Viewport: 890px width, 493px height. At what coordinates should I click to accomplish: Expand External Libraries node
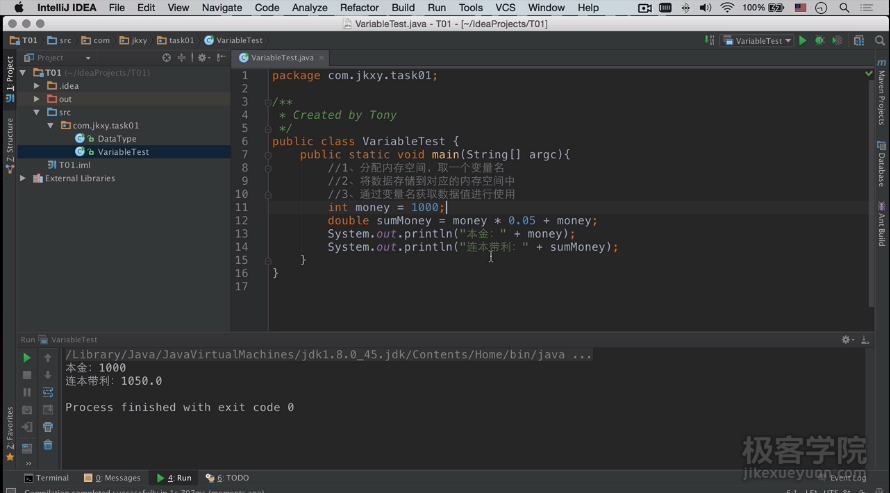[x=24, y=178]
